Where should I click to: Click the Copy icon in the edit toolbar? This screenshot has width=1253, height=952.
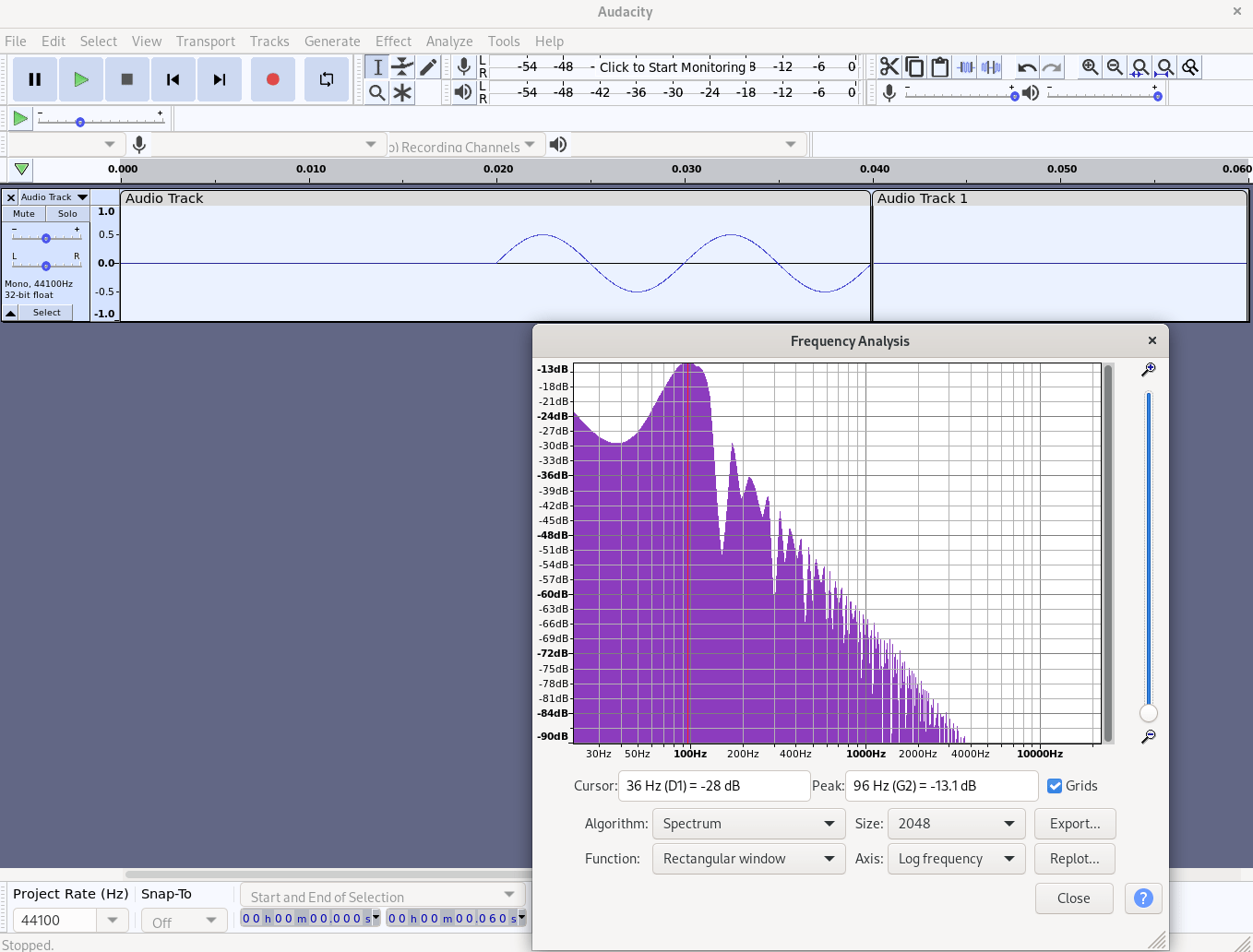(914, 67)
